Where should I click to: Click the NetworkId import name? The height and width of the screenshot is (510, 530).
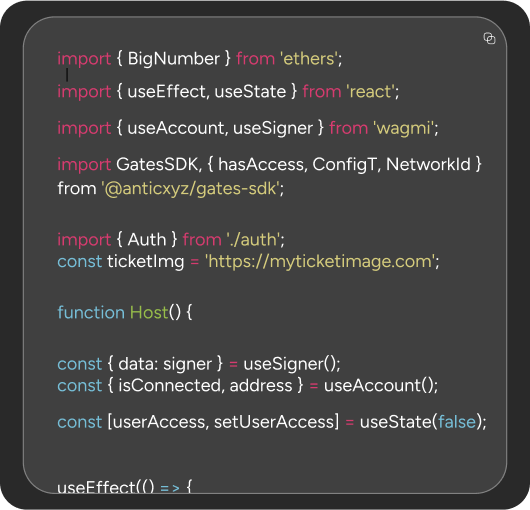(428, 165)
